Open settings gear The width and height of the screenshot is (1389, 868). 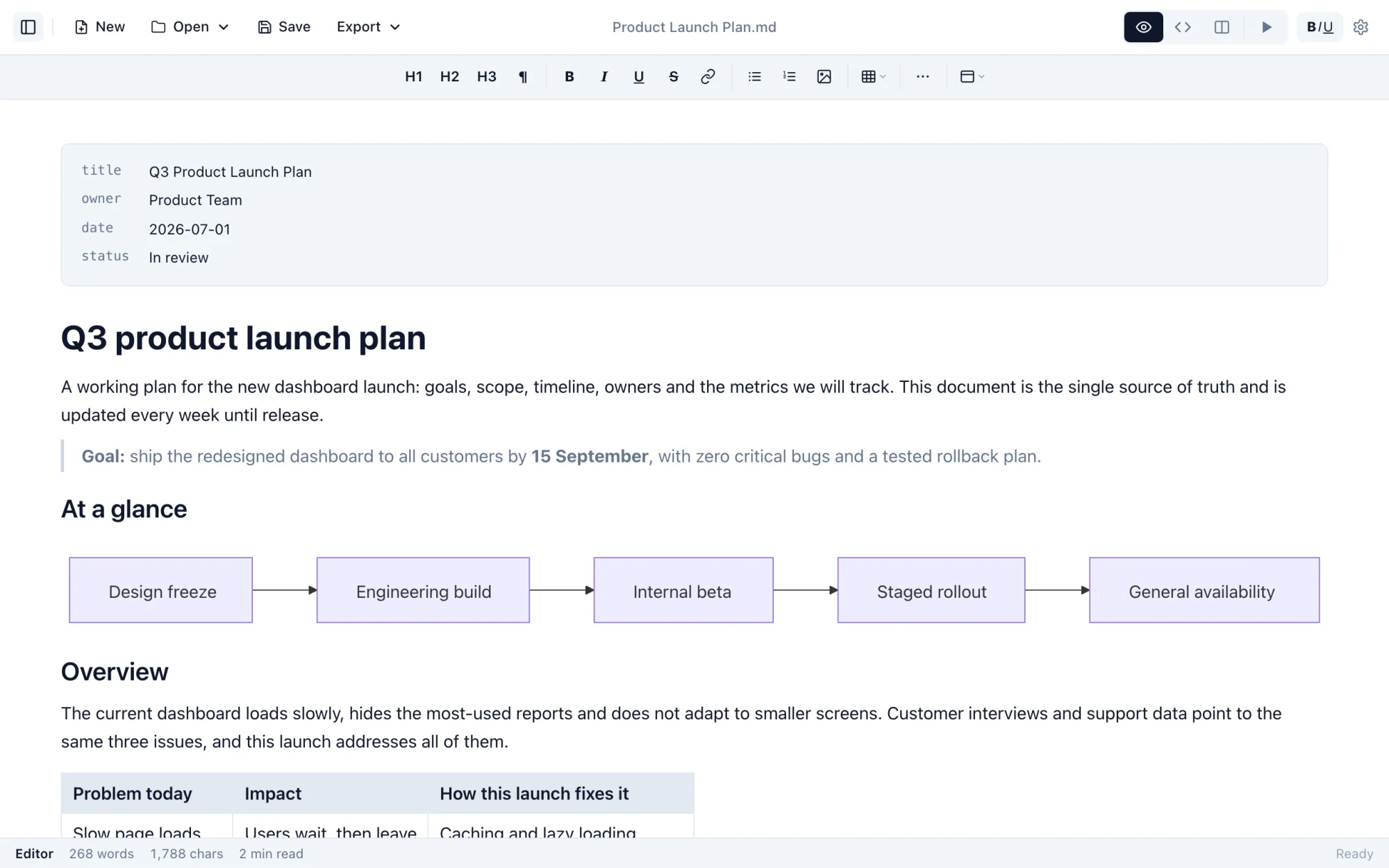coord(1361,27)
